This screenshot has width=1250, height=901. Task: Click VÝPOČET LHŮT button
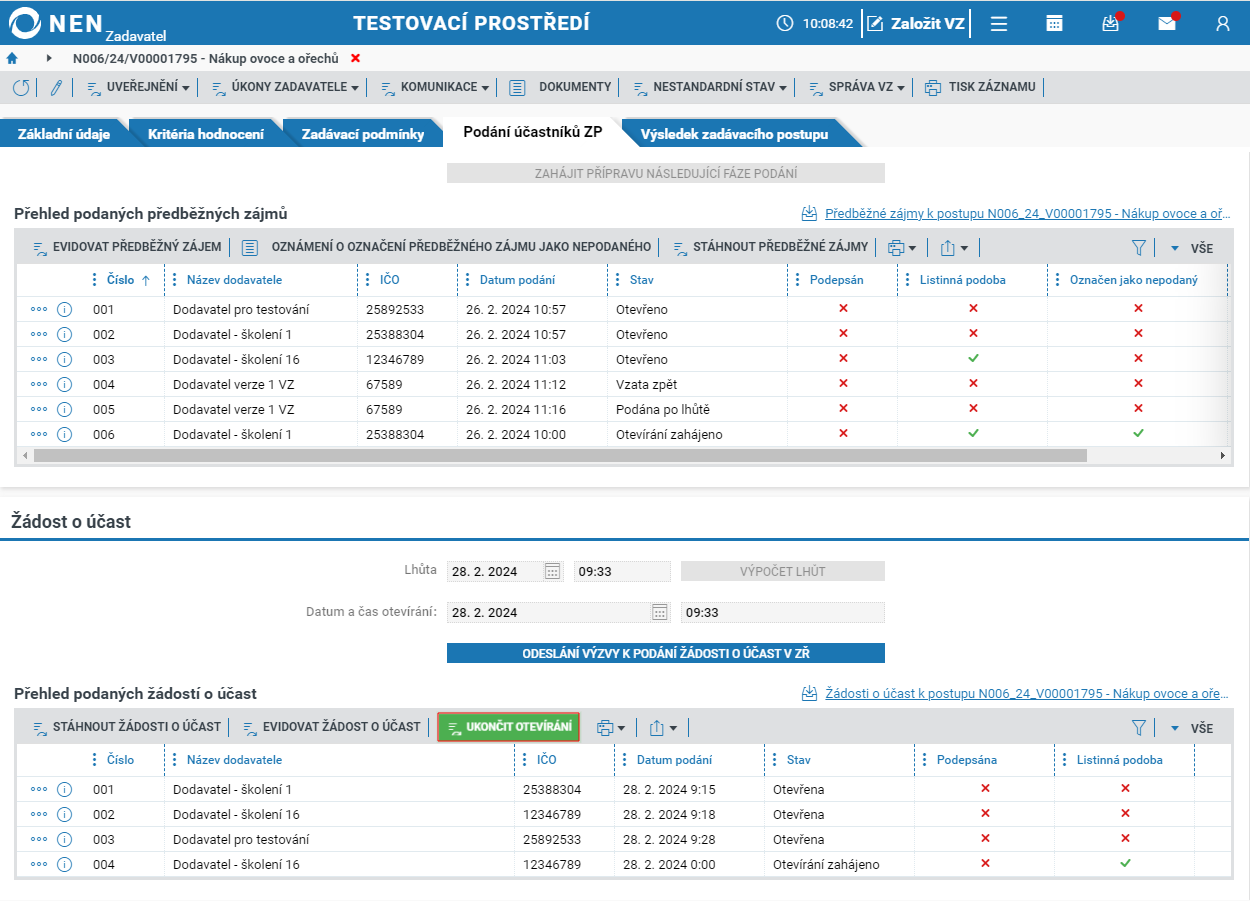pos(783,571)
